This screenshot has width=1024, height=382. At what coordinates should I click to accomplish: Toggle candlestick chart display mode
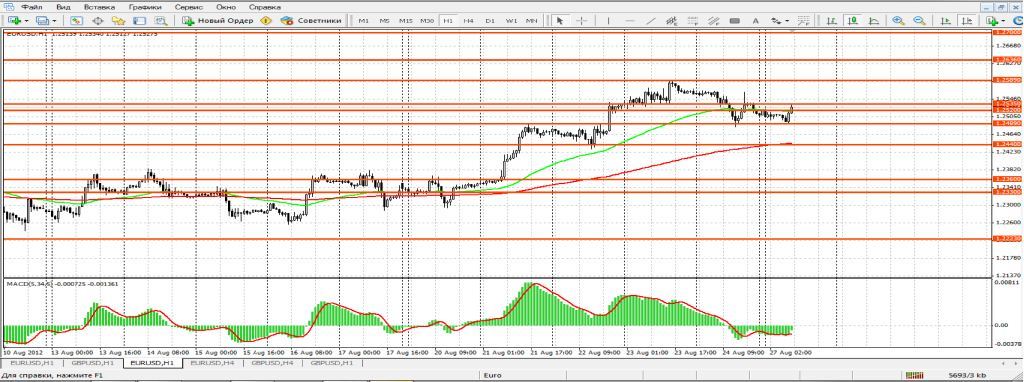[852, 20]
